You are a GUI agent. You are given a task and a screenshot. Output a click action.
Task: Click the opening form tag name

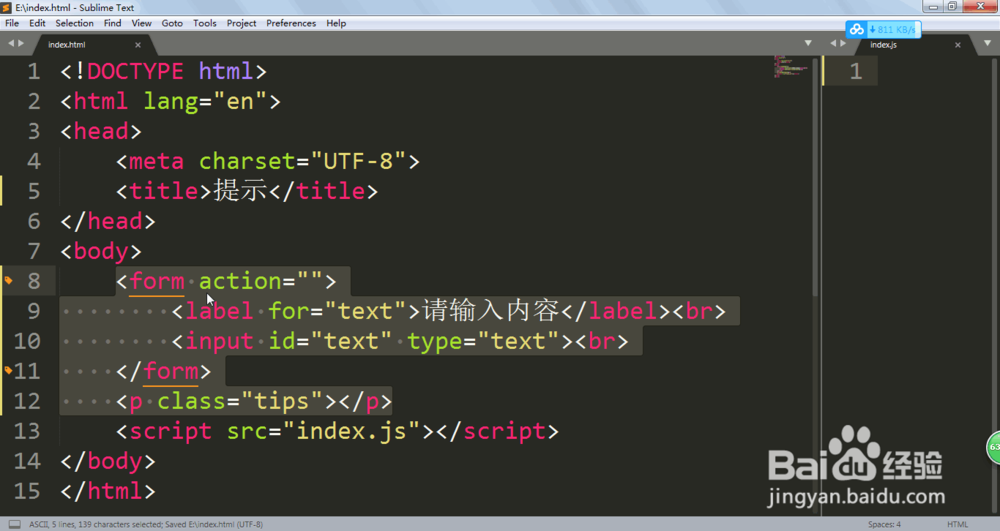(157, 281)
